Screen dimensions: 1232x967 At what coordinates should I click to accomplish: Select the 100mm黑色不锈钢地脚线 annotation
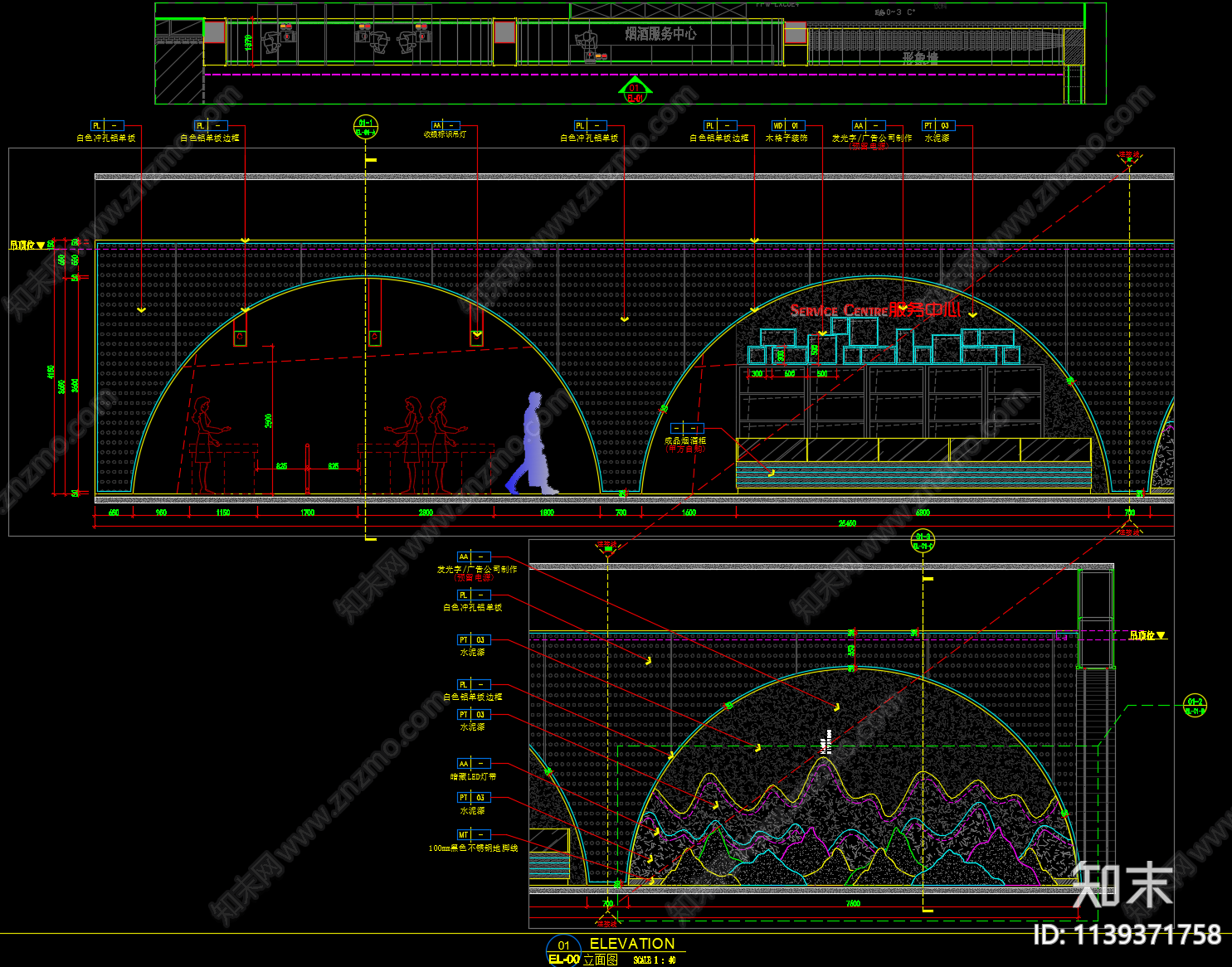[473, 848]
